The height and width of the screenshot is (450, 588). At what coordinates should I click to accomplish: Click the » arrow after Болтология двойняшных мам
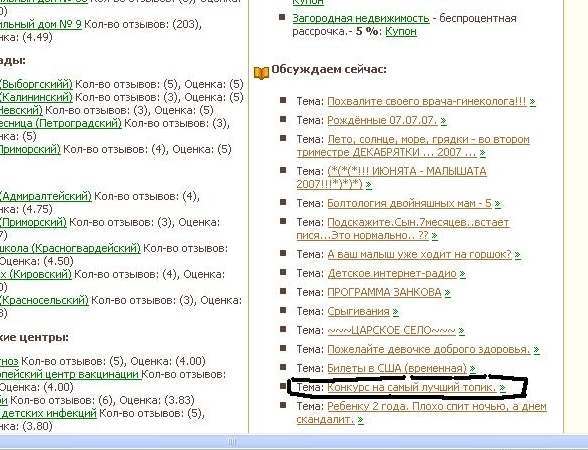click(x=498, y=203)
